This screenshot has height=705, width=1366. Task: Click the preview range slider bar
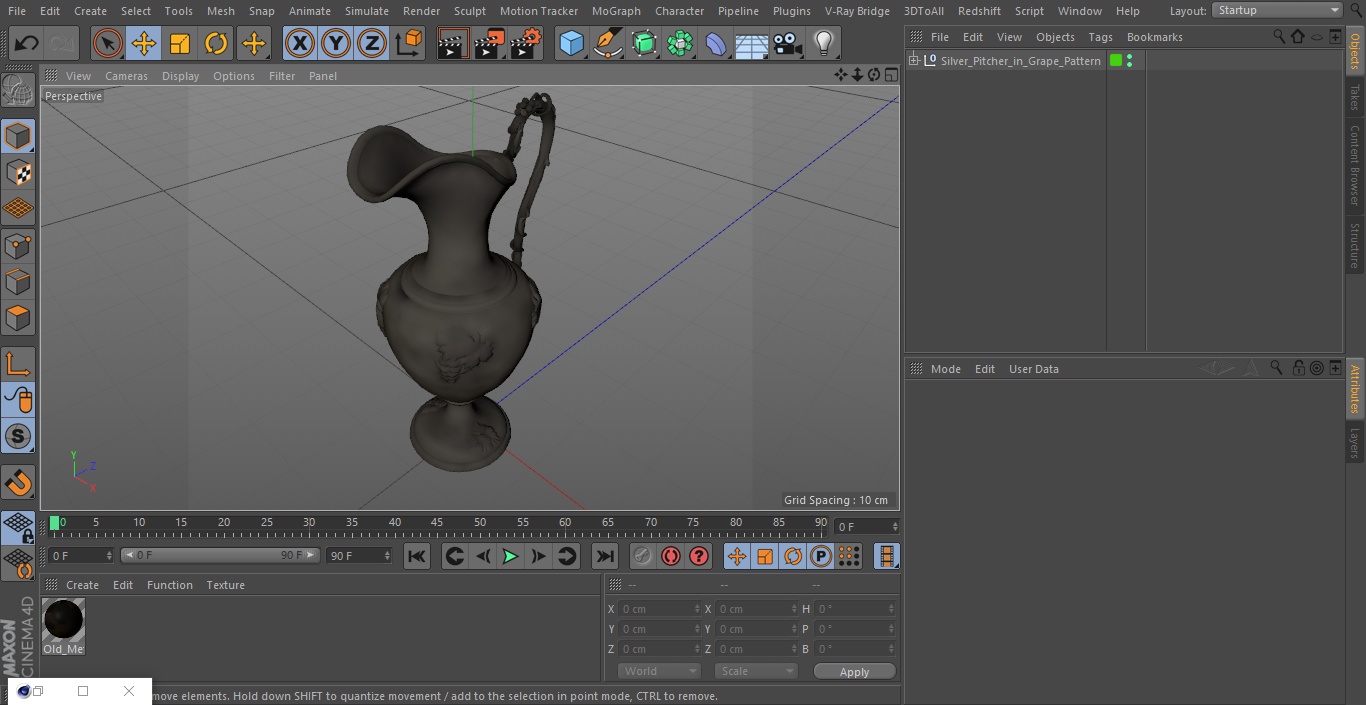(x=220, y=555)
